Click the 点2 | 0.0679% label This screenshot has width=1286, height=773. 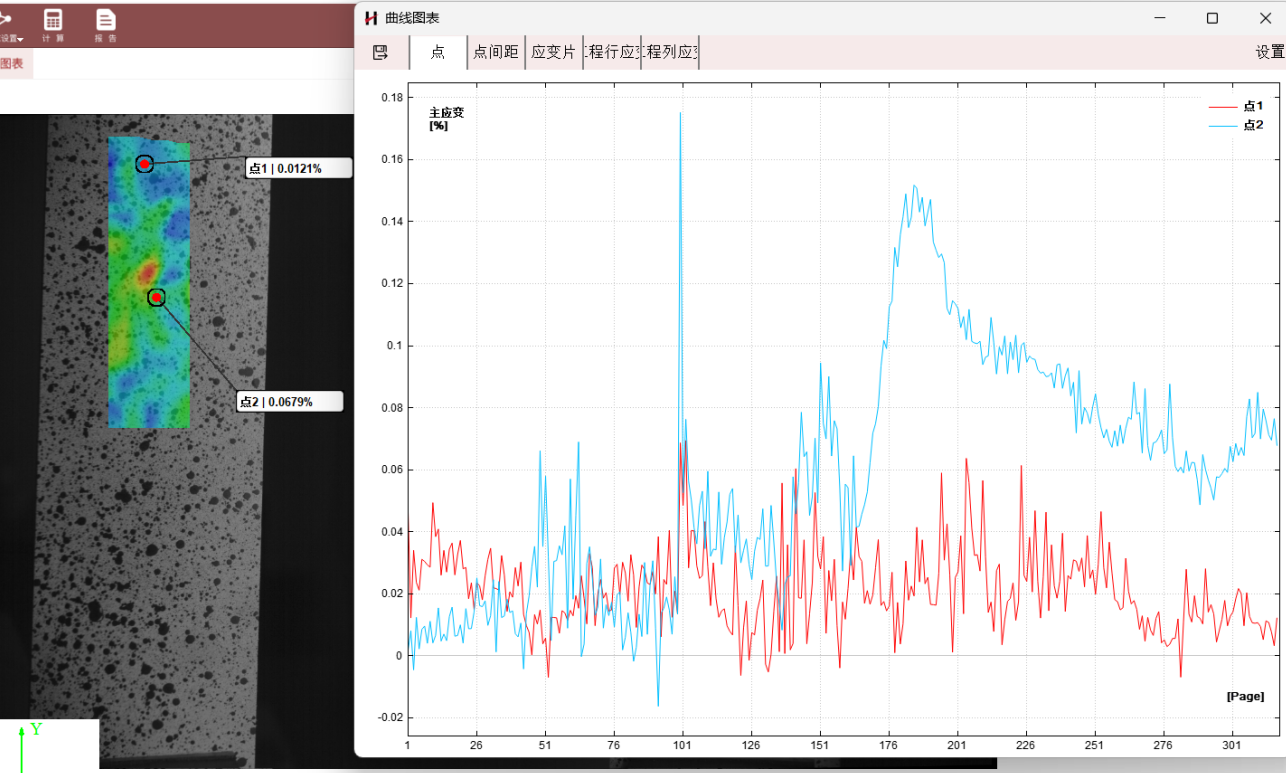point(289,402)
